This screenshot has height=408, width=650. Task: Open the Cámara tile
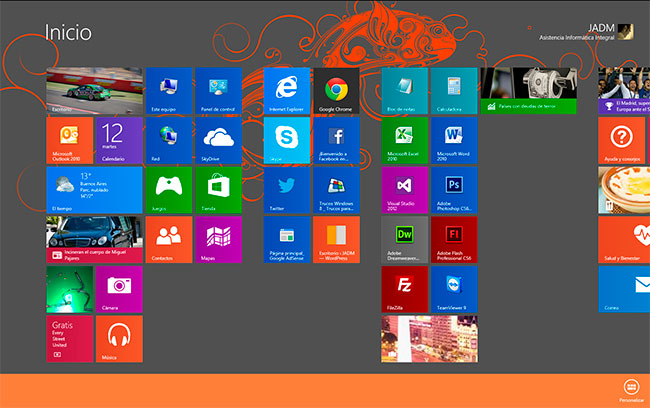pos(119,289)
